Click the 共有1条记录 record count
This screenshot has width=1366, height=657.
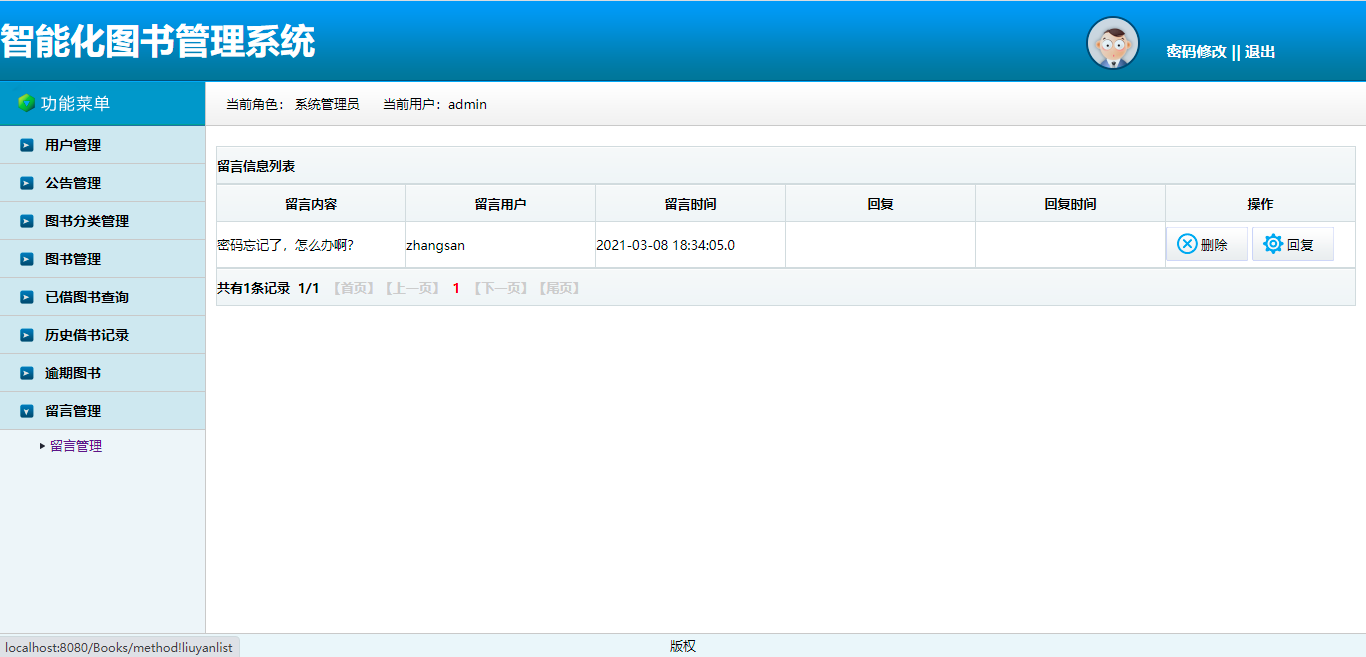[x=253, y=288]
